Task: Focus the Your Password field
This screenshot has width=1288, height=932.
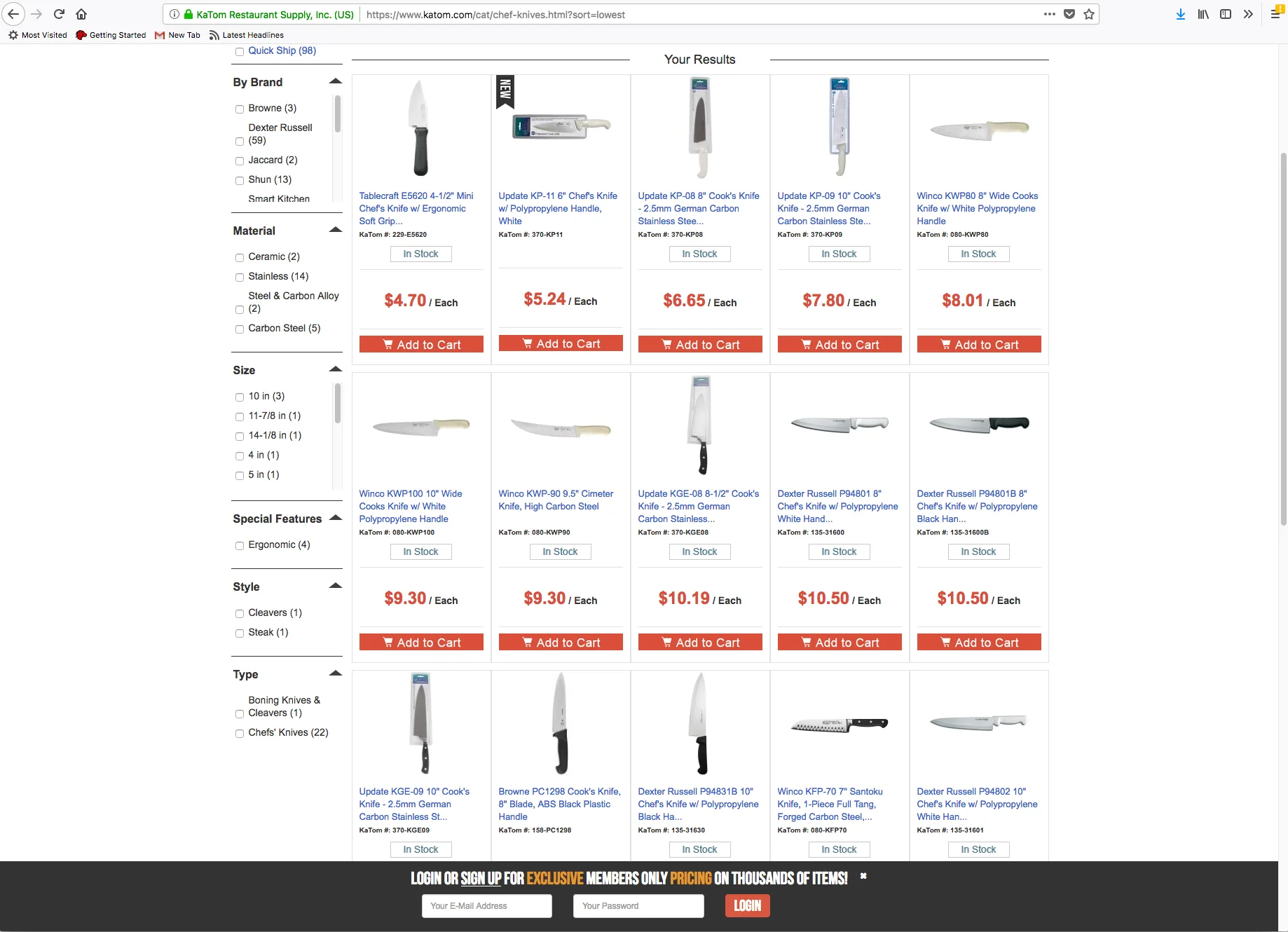Action: click(638, 906)
